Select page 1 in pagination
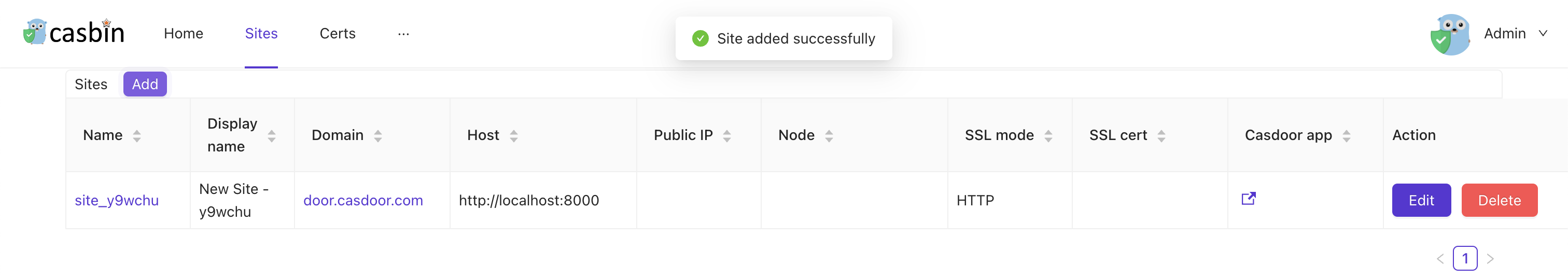The width and height of the screenshot is (1568, 279). click(1464, 258)
